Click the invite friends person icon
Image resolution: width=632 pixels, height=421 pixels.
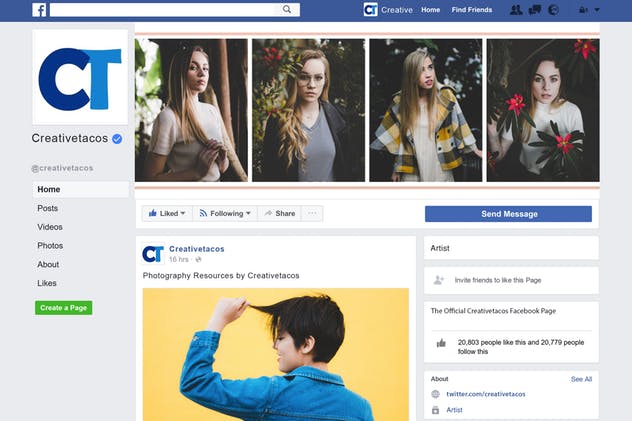[x=439, y=280]
